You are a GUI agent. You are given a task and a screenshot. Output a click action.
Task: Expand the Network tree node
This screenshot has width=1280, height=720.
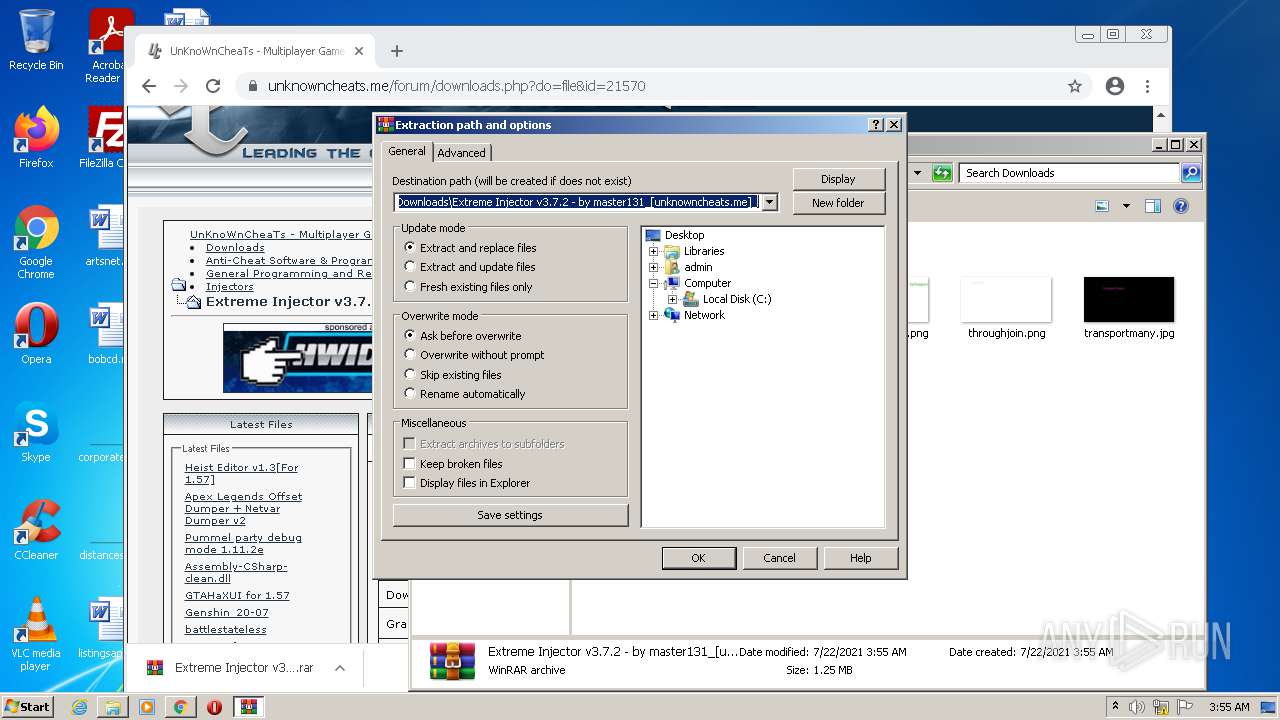point(654,315)
